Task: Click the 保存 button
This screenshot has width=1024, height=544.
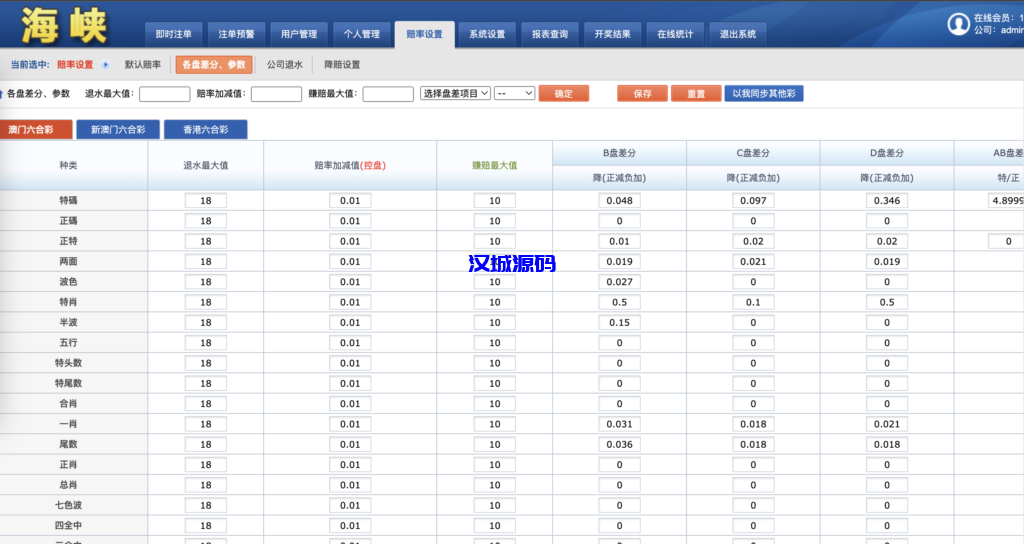Action: (x=642, y=93)
